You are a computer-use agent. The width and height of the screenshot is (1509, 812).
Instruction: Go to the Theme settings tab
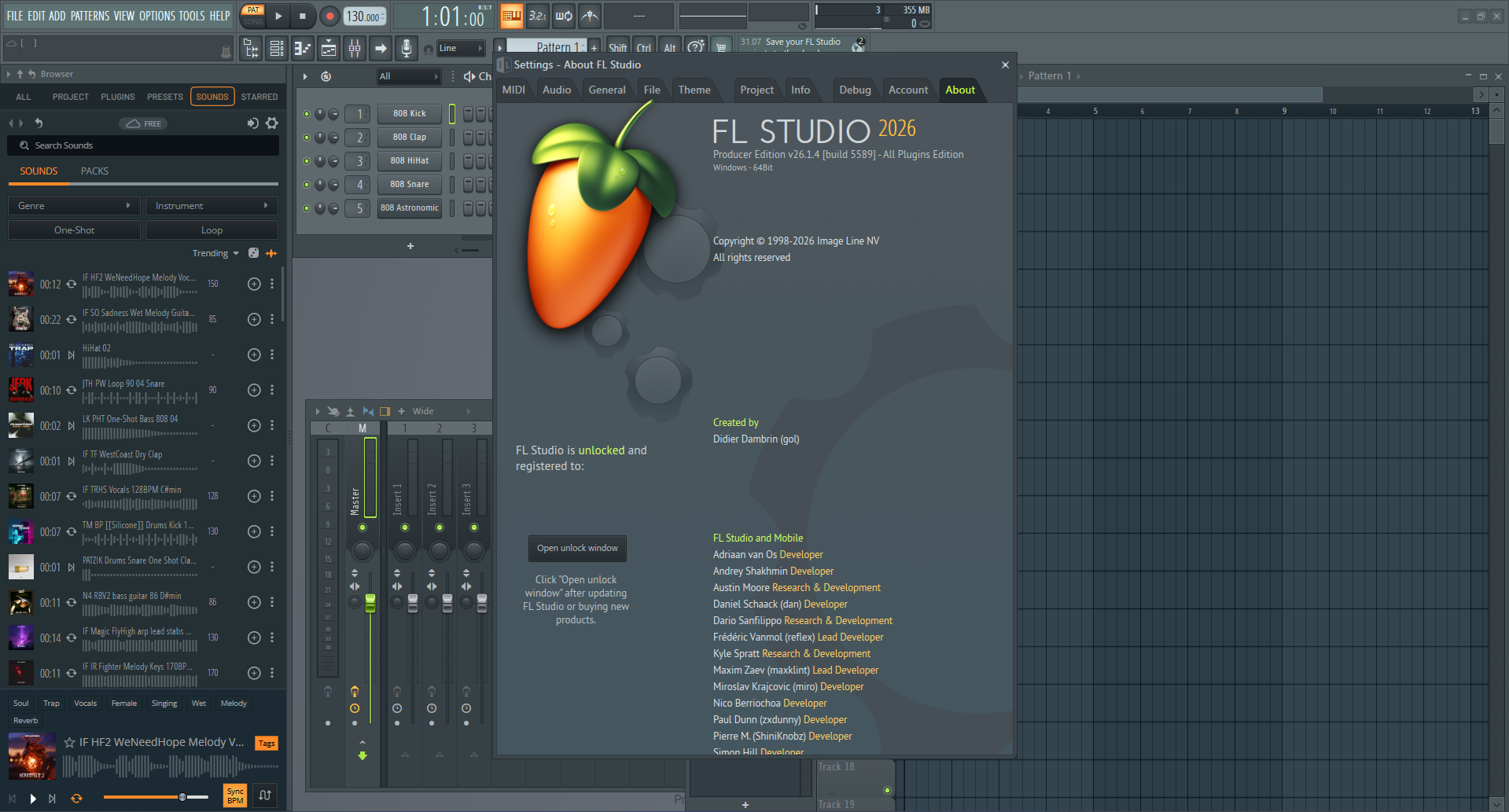tap(694, 90)
